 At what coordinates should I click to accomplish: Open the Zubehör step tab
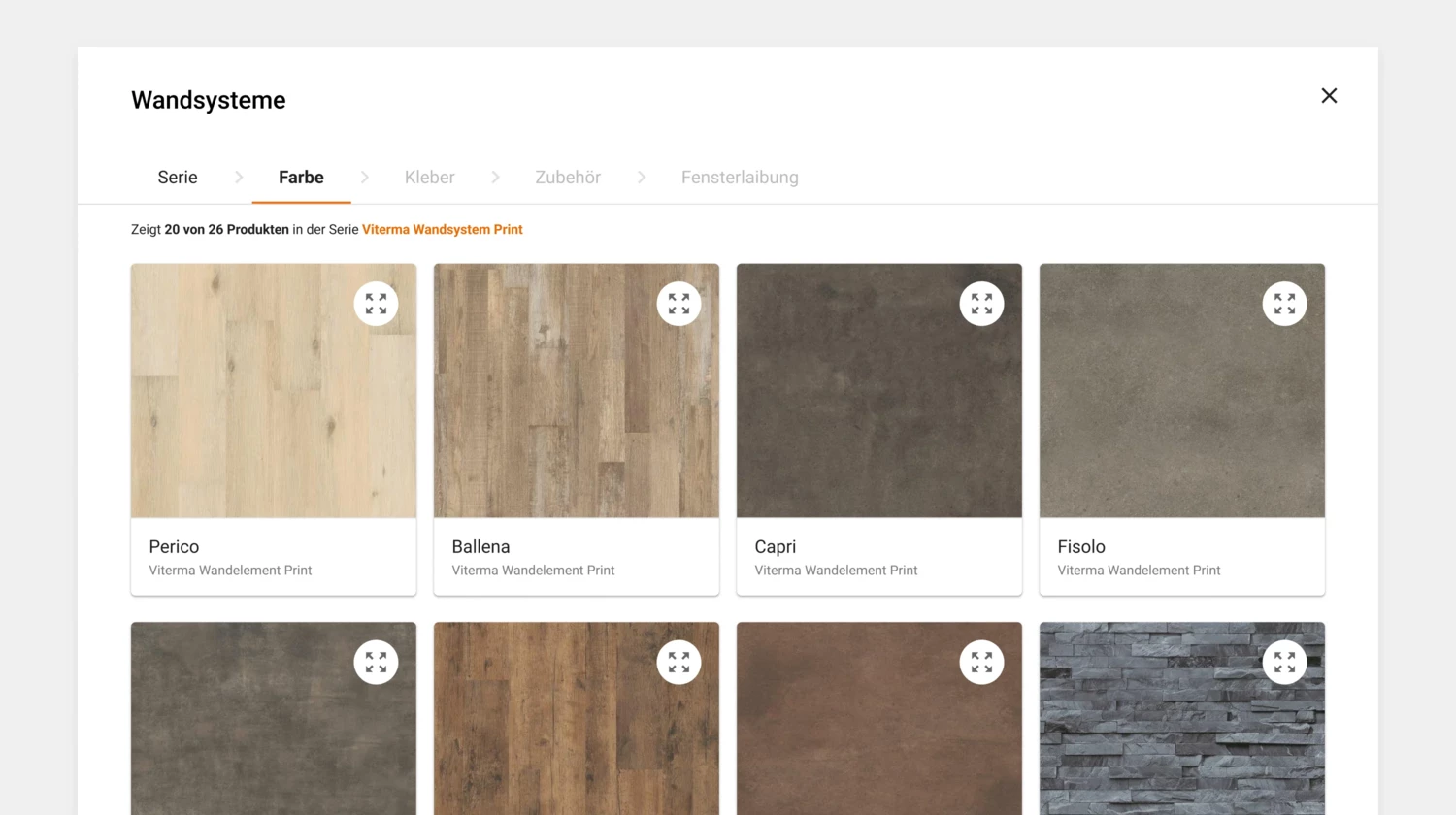click(x=568, y=178)
